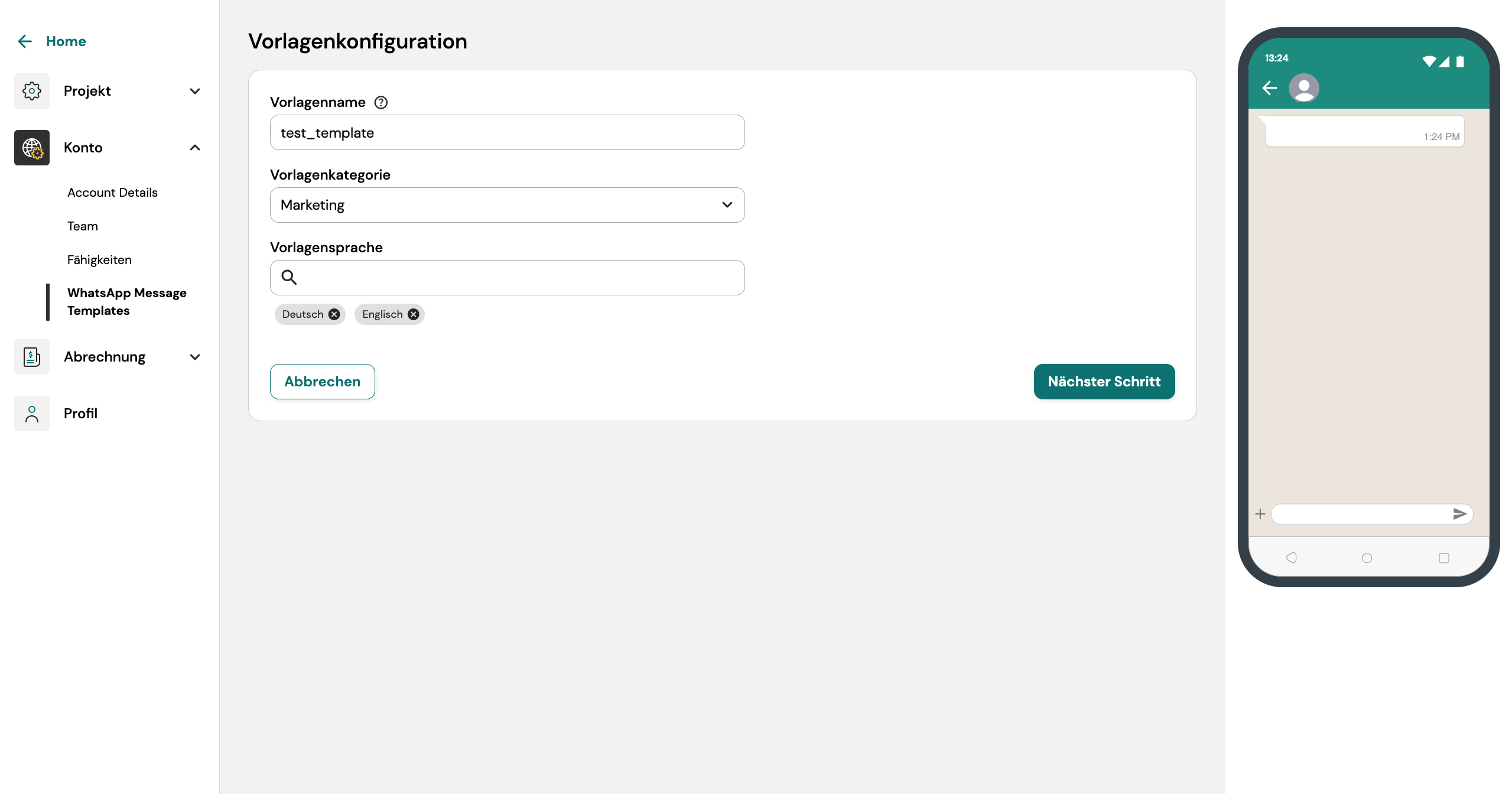Select the Konto globe icon
The width and height of the screenshot is (1512, 794).
point(31,147)
